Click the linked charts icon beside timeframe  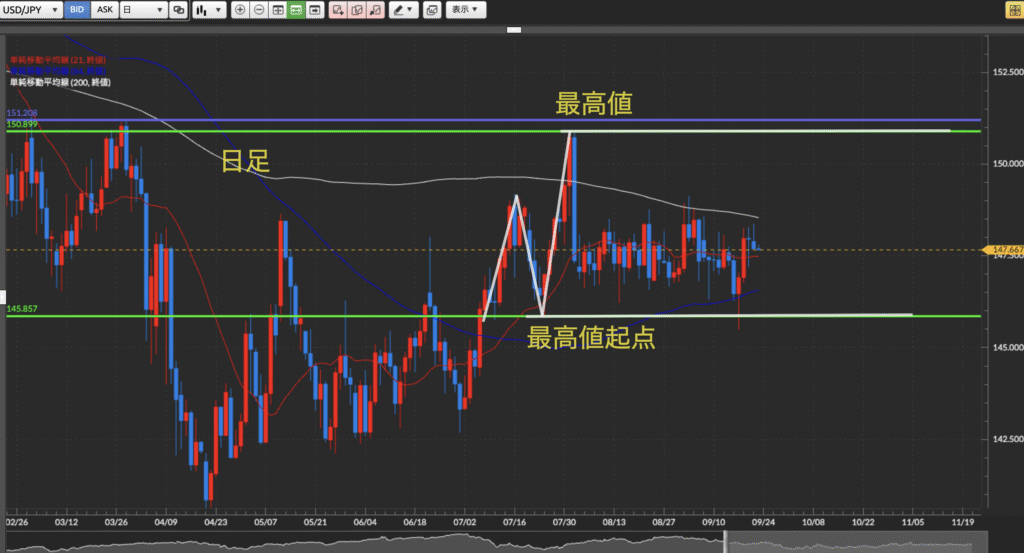[179, 10]
